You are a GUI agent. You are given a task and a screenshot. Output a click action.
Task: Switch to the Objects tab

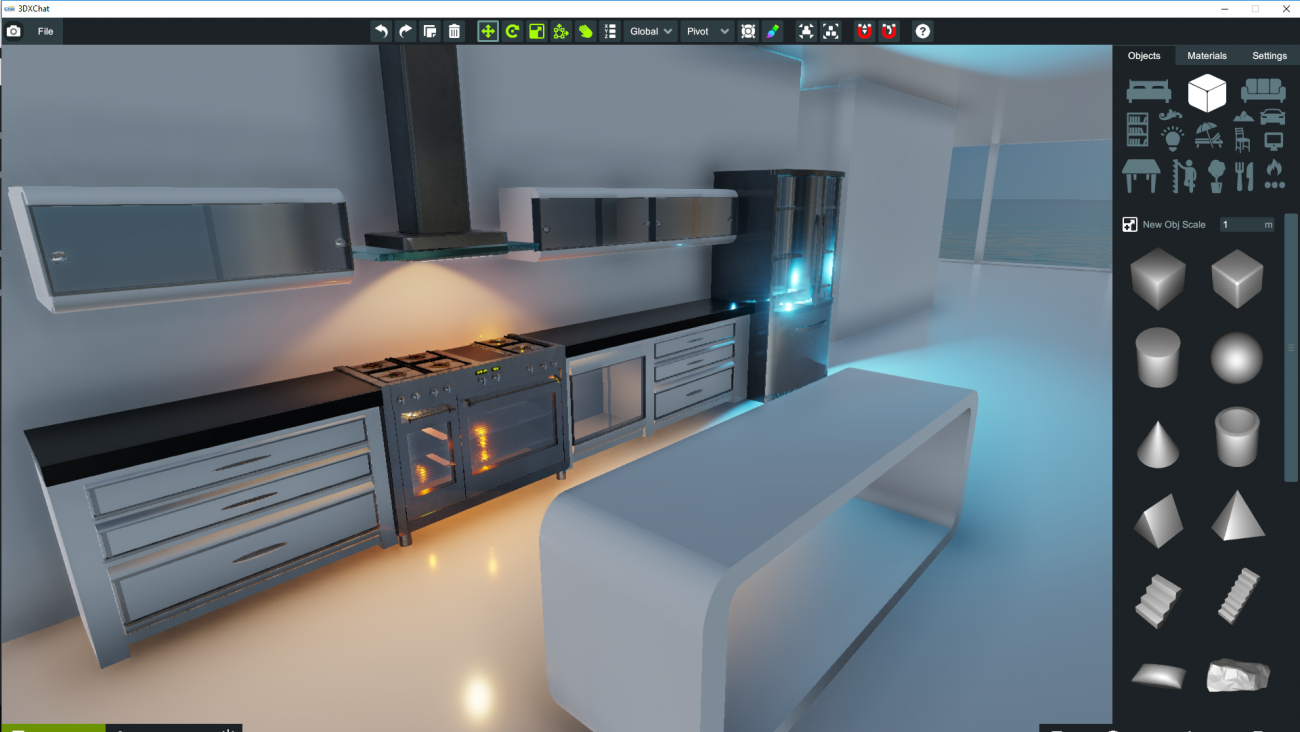[1144, 56]
